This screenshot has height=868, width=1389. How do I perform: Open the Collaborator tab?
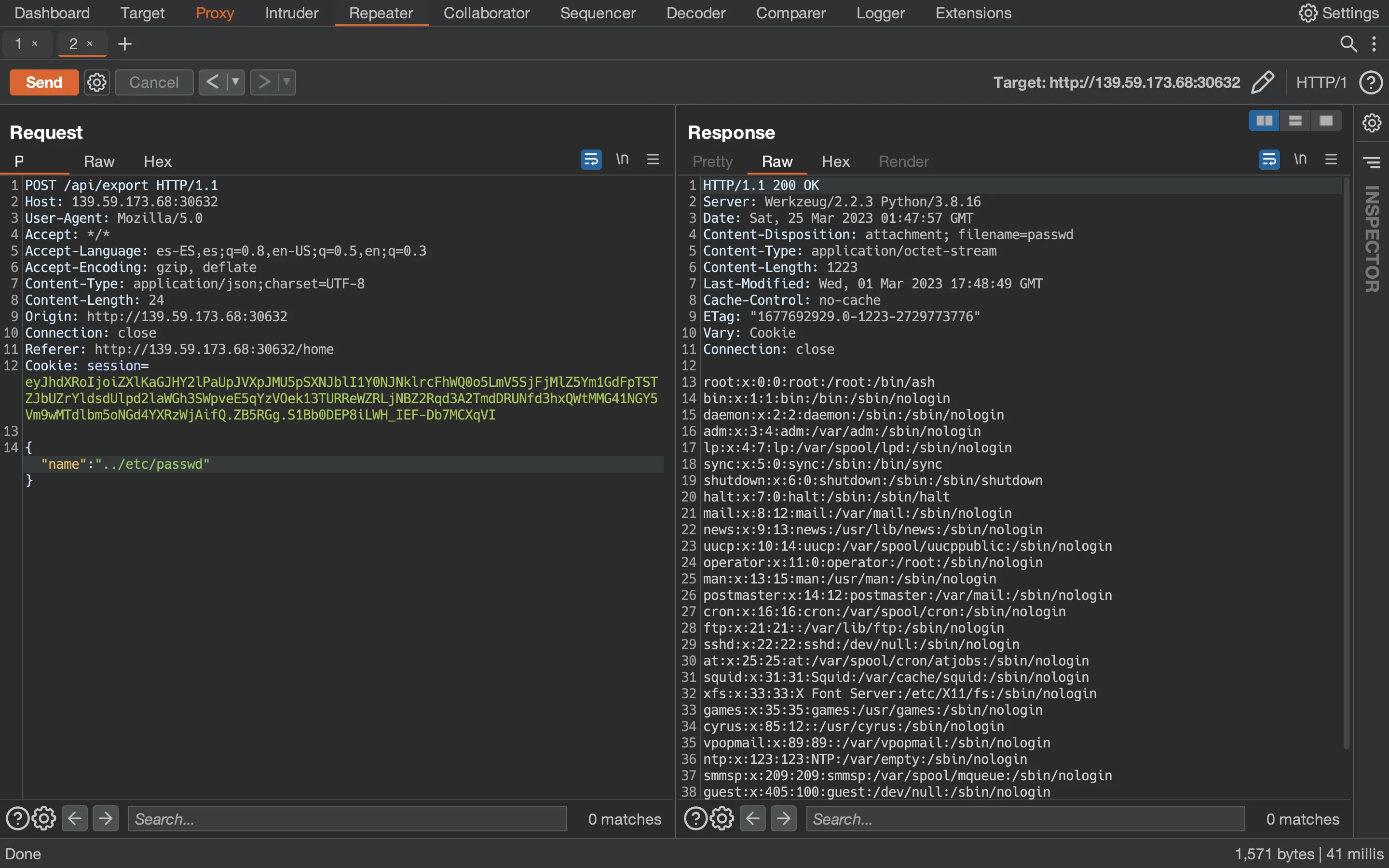tap(486, 13)
